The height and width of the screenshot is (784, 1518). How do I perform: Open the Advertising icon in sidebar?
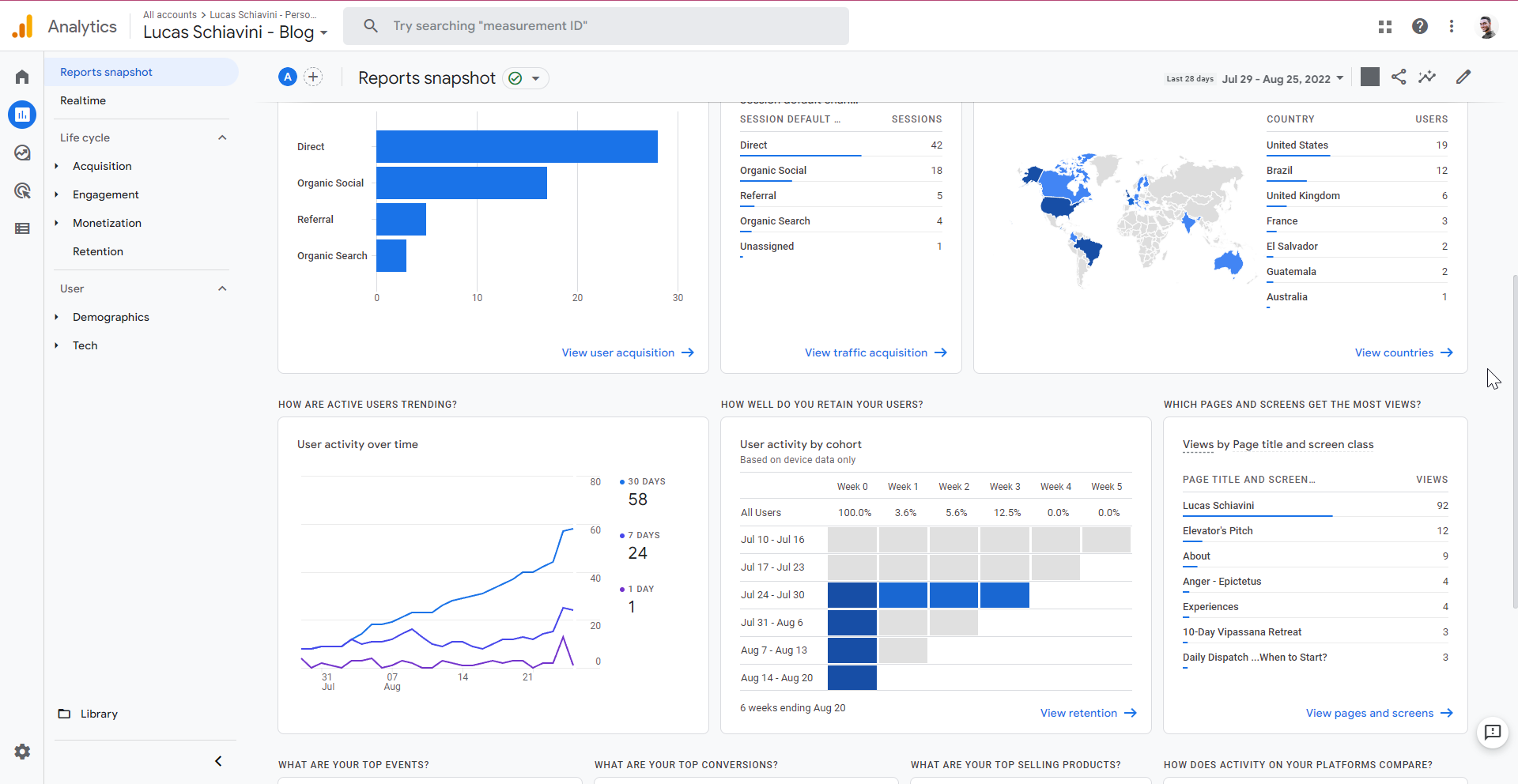(22, 190)
